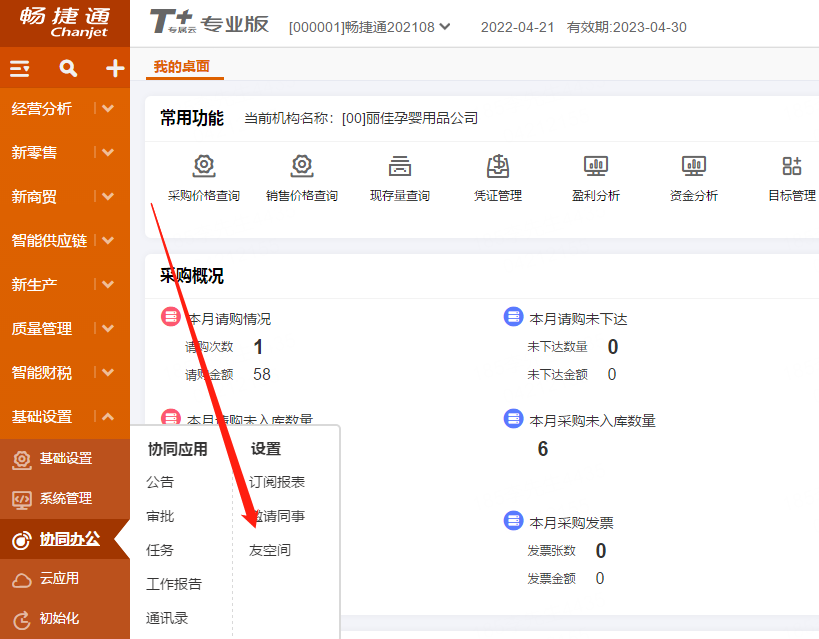Click the 基础设置 gear submenu icon
The image size is (819, 639).
click(x=22, y=460)
